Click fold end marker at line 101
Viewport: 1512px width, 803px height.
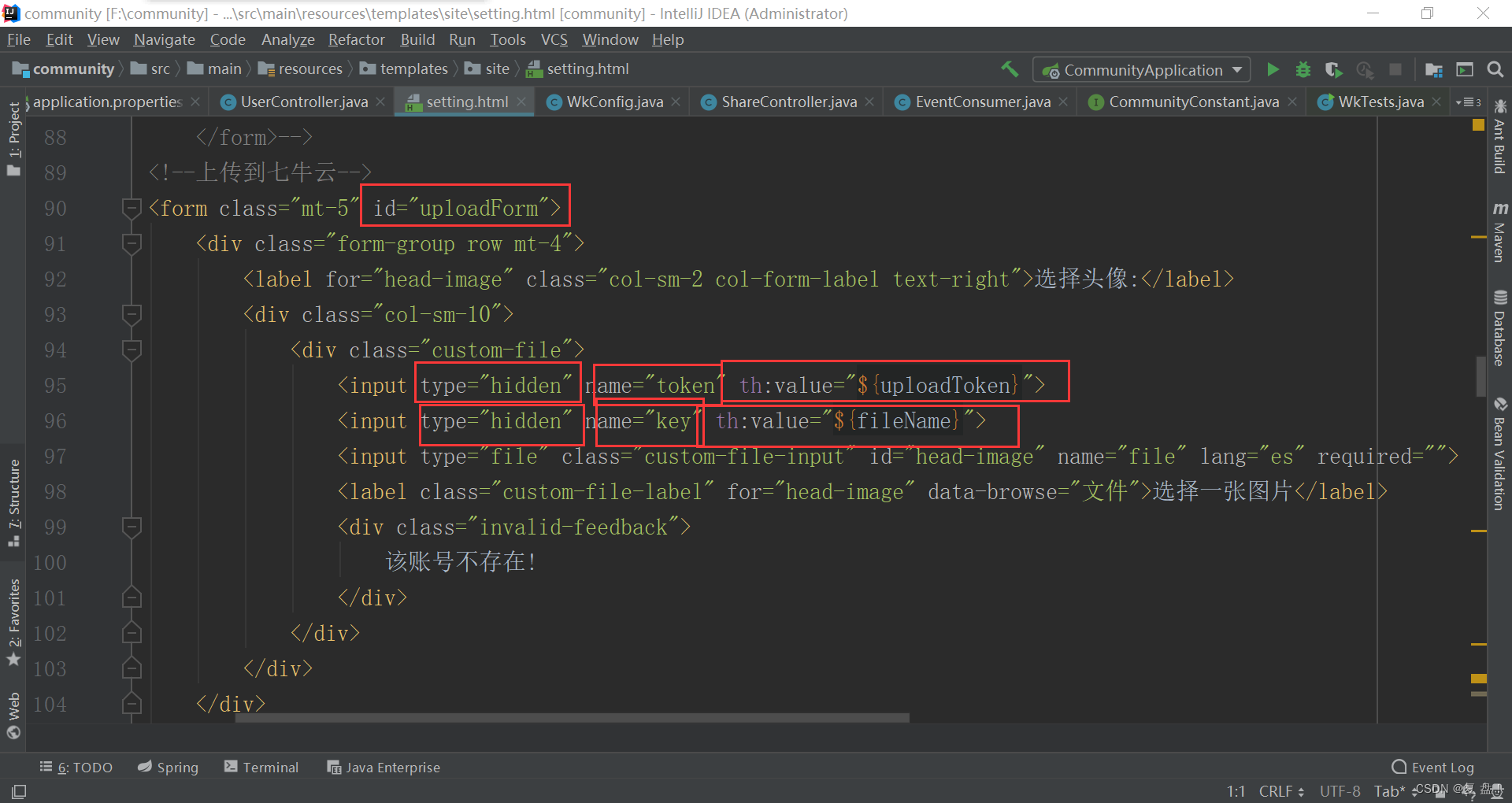[132, 598]
